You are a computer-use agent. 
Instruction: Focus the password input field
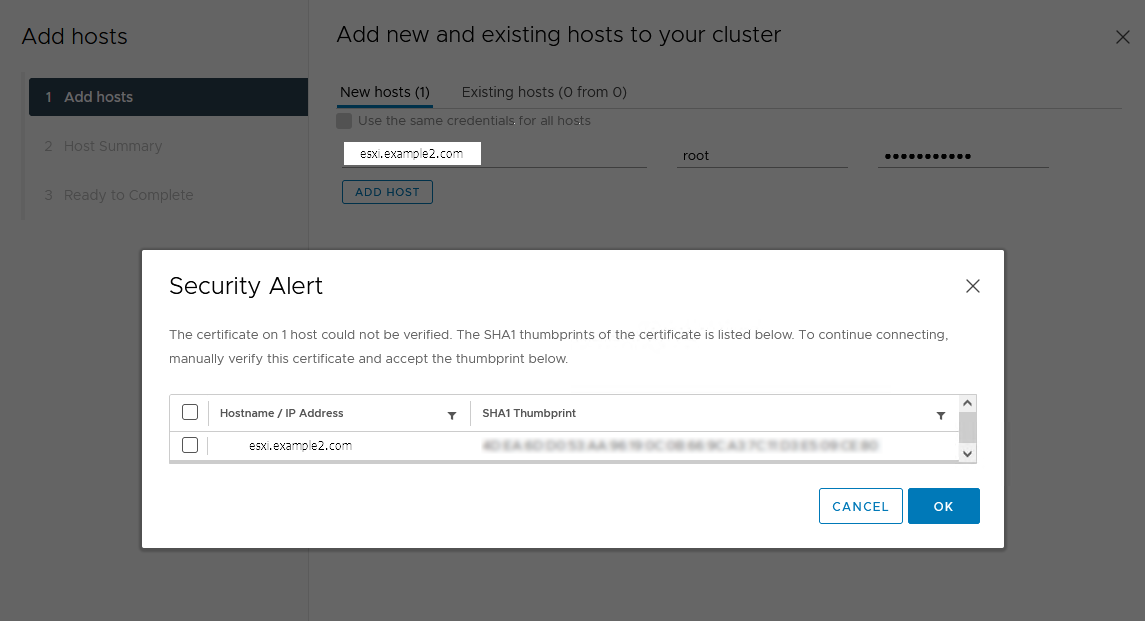962,155
